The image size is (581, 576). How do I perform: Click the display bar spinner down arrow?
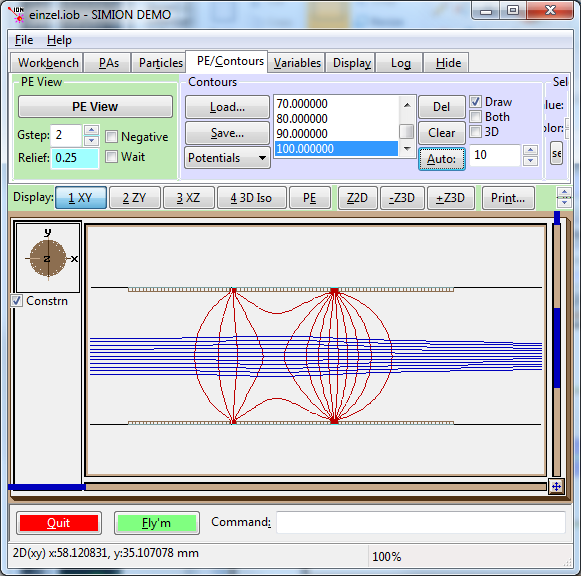click(564, 202)
